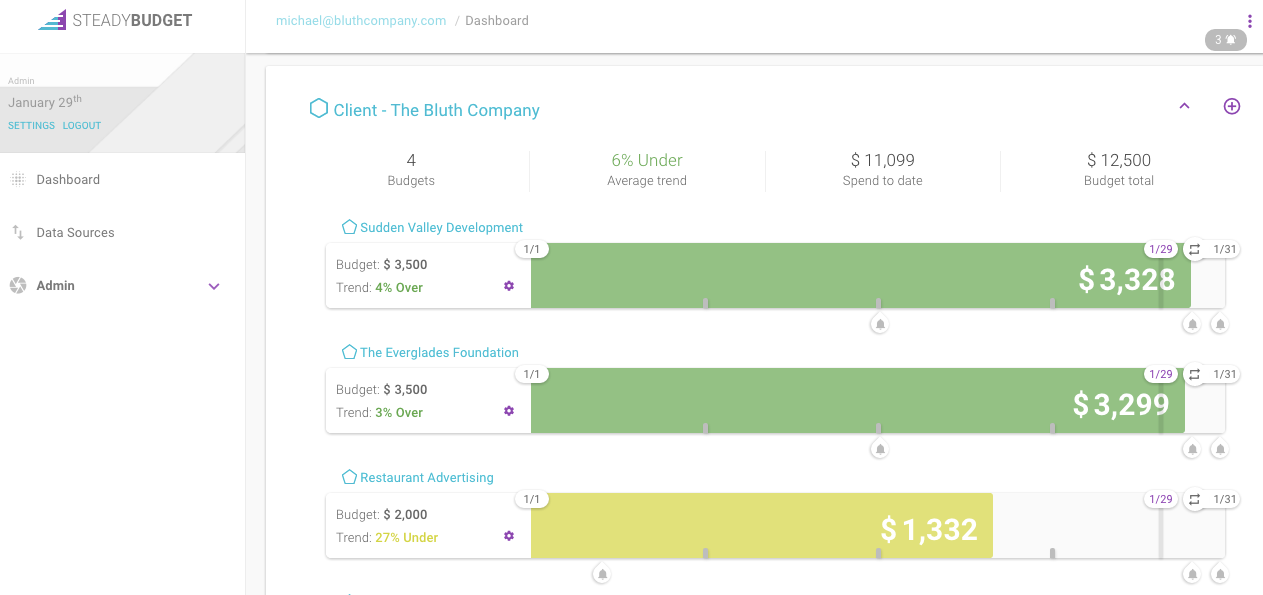
Task: Click the Data Sources arrows icon
Action: click(18, 232)
